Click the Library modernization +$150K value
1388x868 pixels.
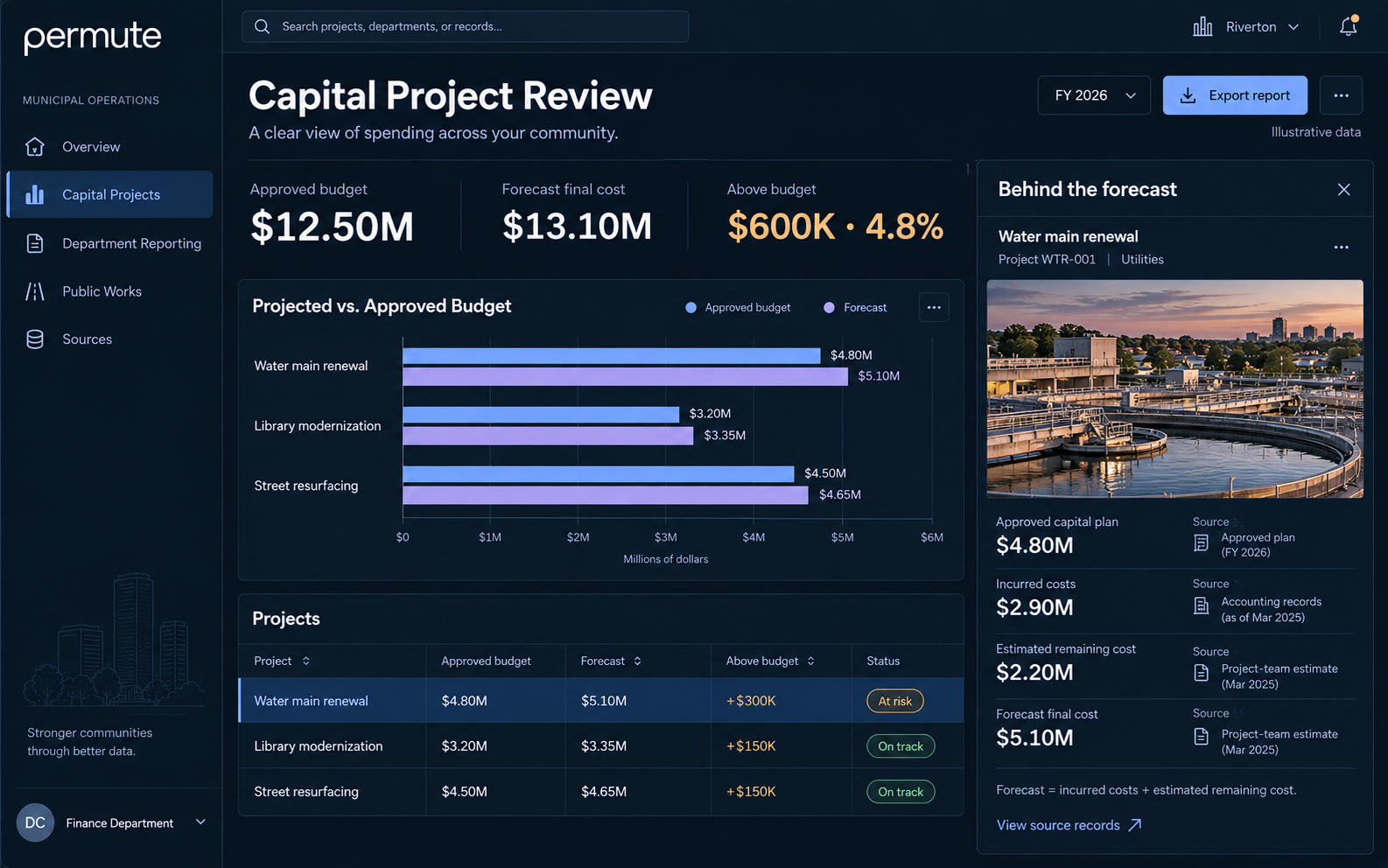coord(751,746)
